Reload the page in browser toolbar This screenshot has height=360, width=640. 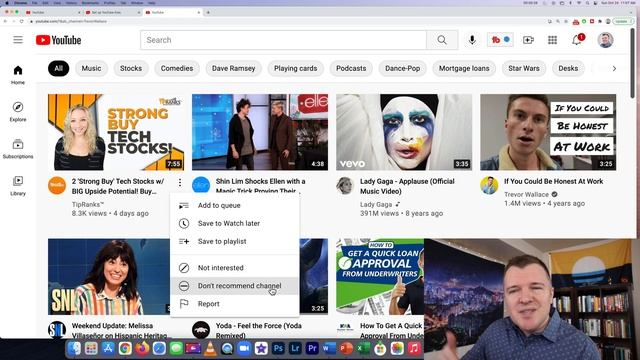(21, 21)
